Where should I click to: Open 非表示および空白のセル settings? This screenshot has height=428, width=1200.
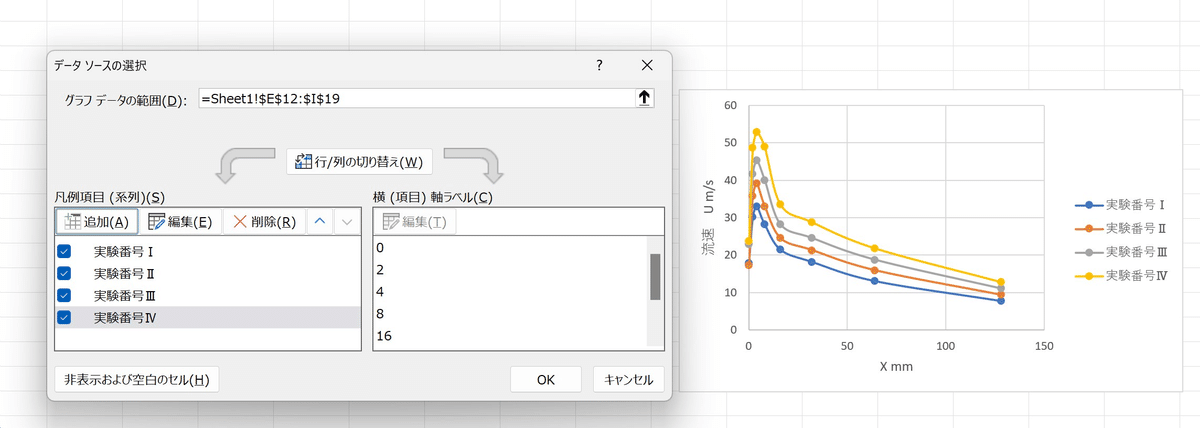point(136,380)
